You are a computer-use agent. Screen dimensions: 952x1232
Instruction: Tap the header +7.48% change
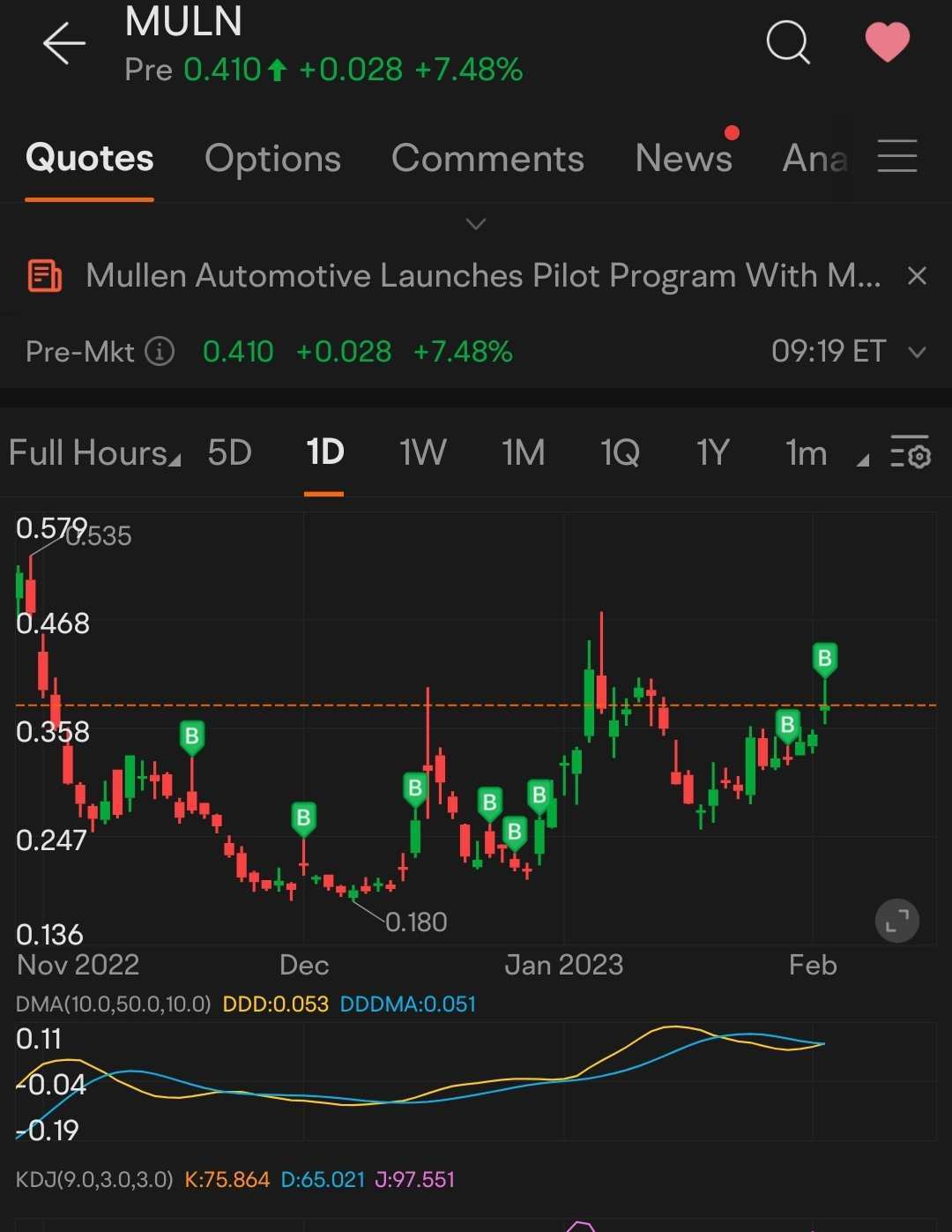click(x=468, y=70)
